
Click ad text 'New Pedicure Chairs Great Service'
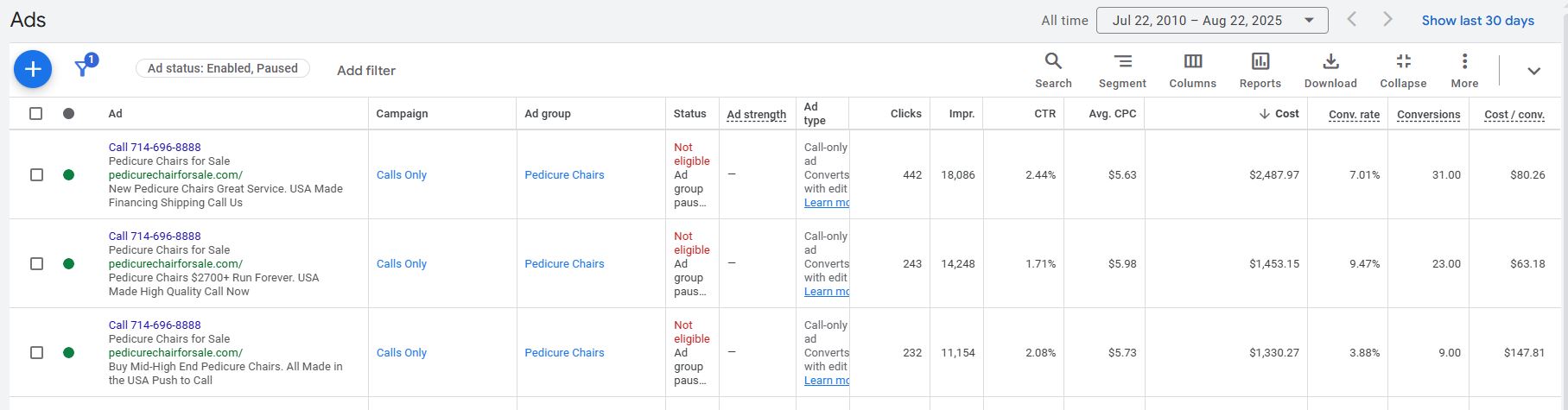tap(198, 189)
